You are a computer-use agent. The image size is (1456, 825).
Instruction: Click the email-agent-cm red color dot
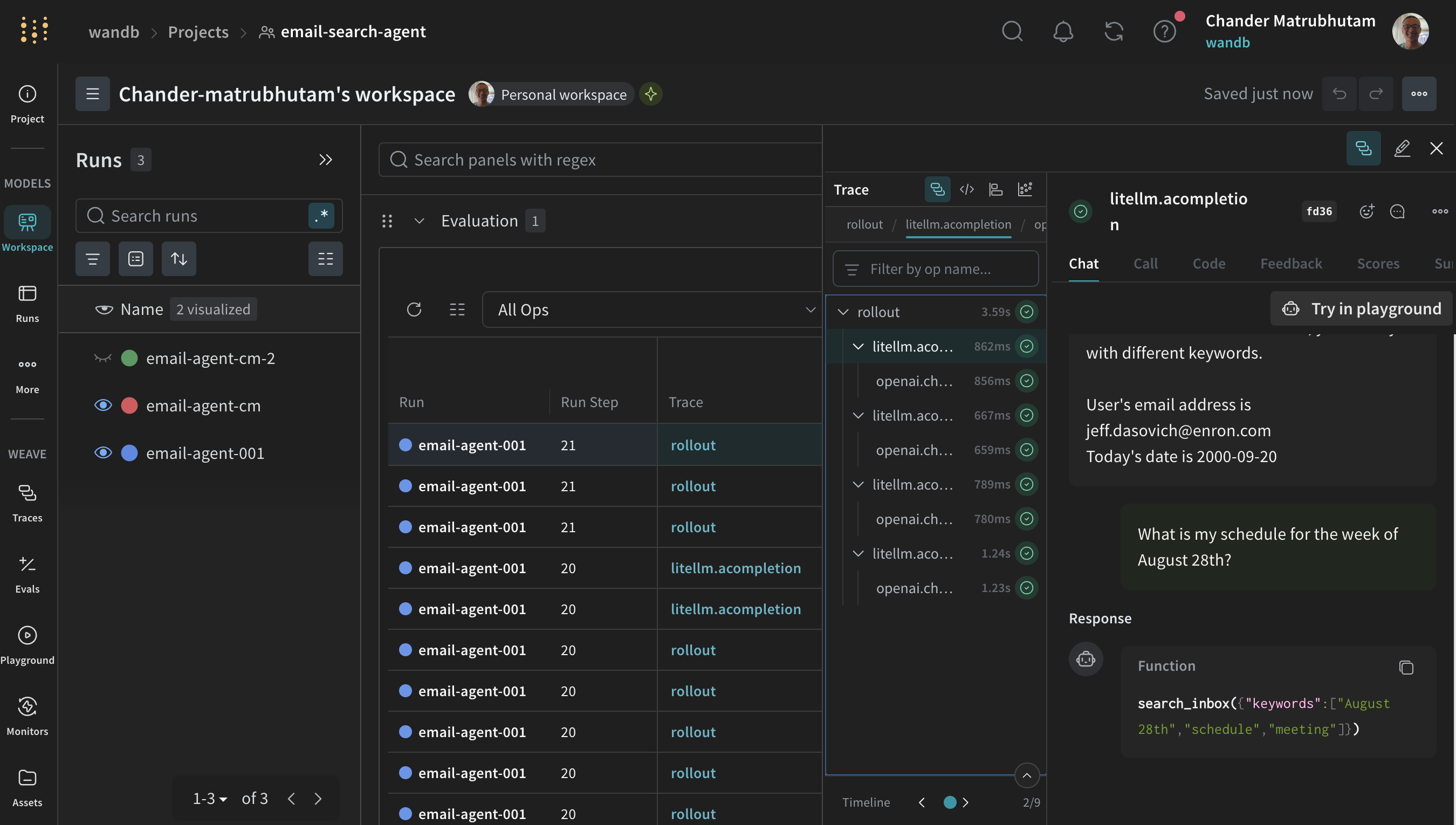(129, 405)
